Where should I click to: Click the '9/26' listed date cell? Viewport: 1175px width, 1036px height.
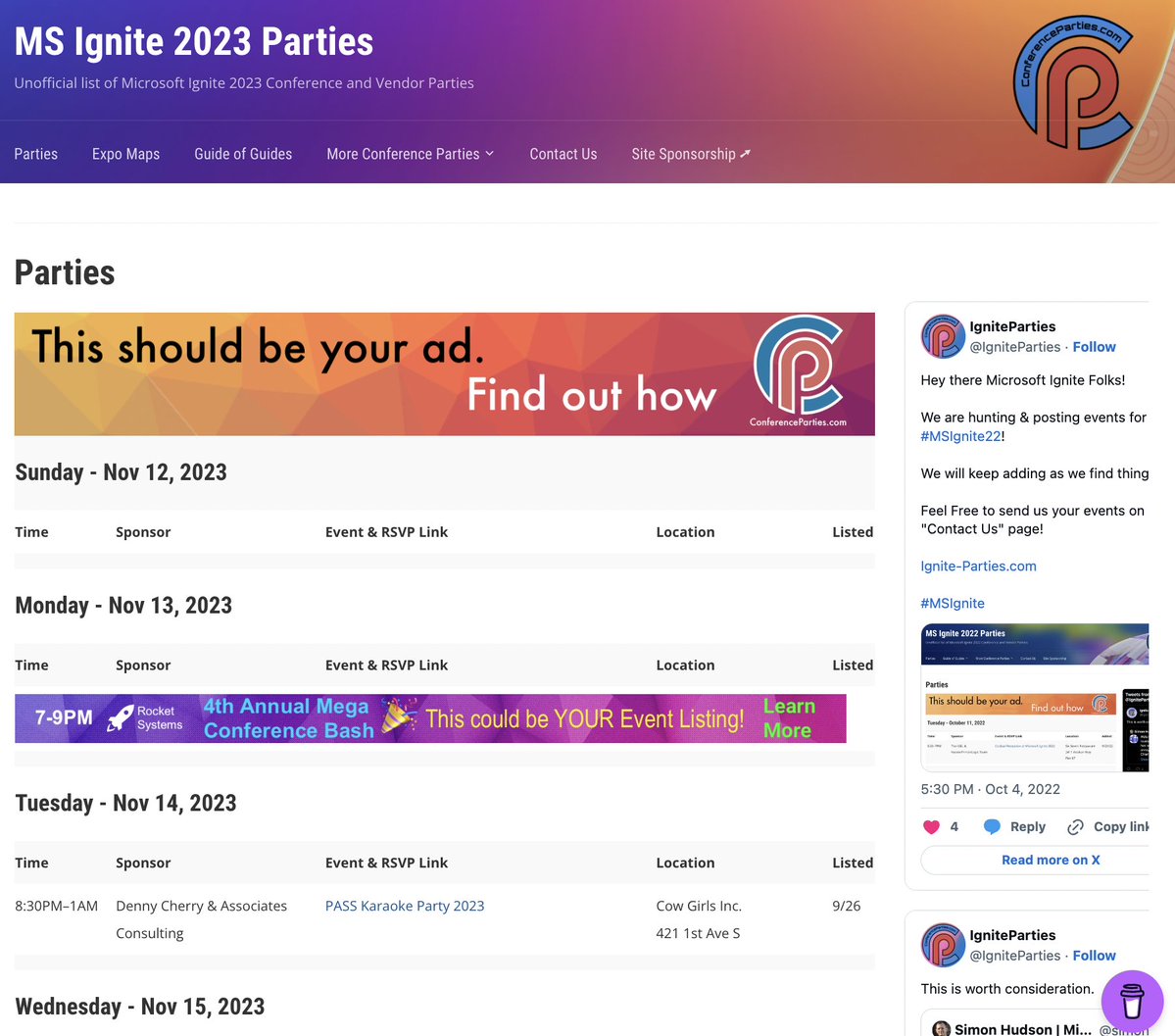point(846,906)
